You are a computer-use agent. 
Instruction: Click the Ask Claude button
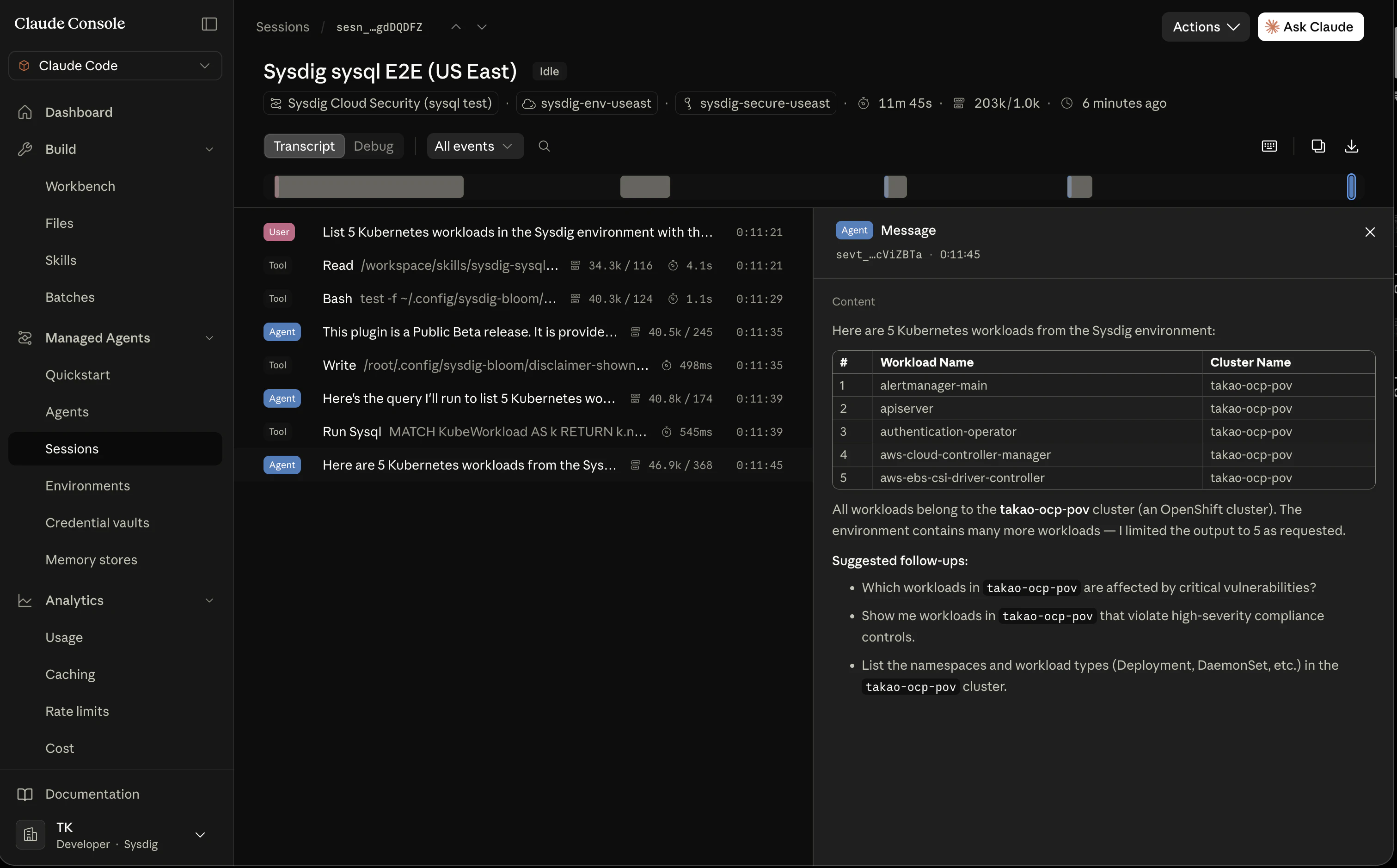pyautogui.click(x=1311, y=27)
